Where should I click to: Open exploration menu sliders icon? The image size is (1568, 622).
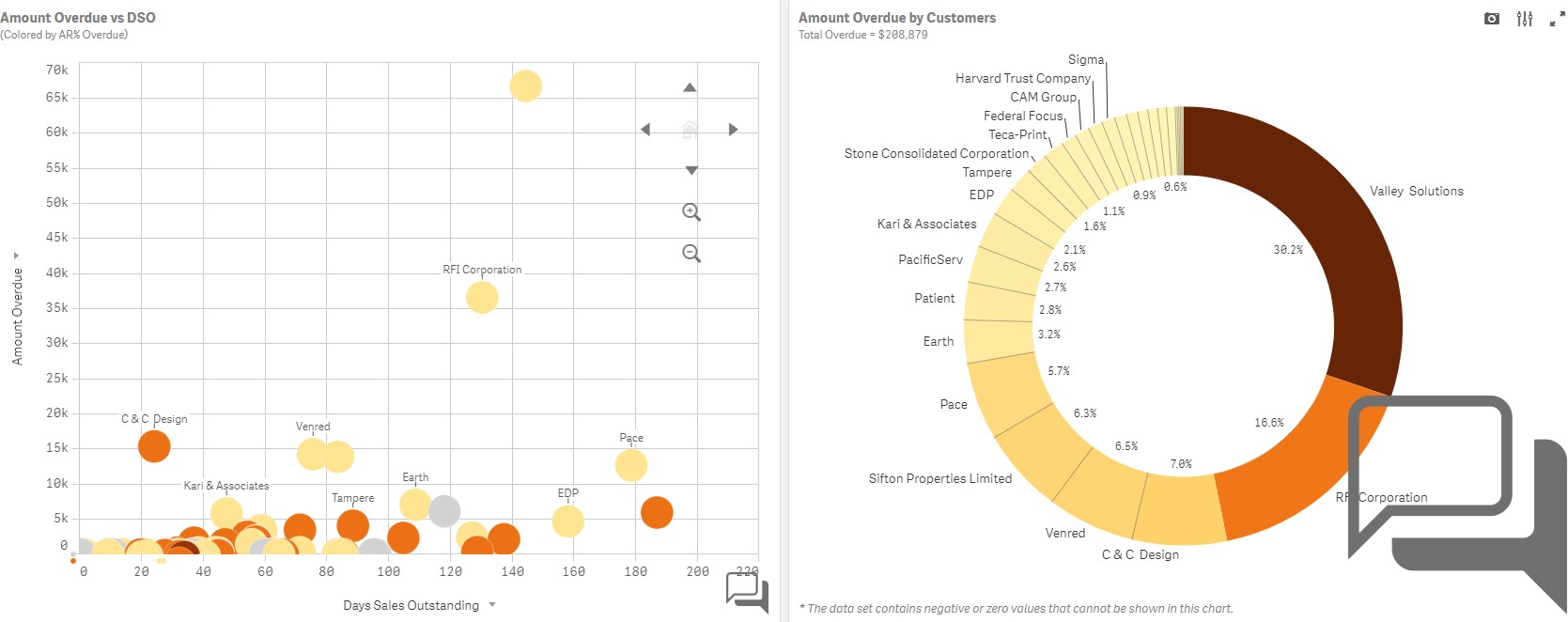(x=1525, y=19)
